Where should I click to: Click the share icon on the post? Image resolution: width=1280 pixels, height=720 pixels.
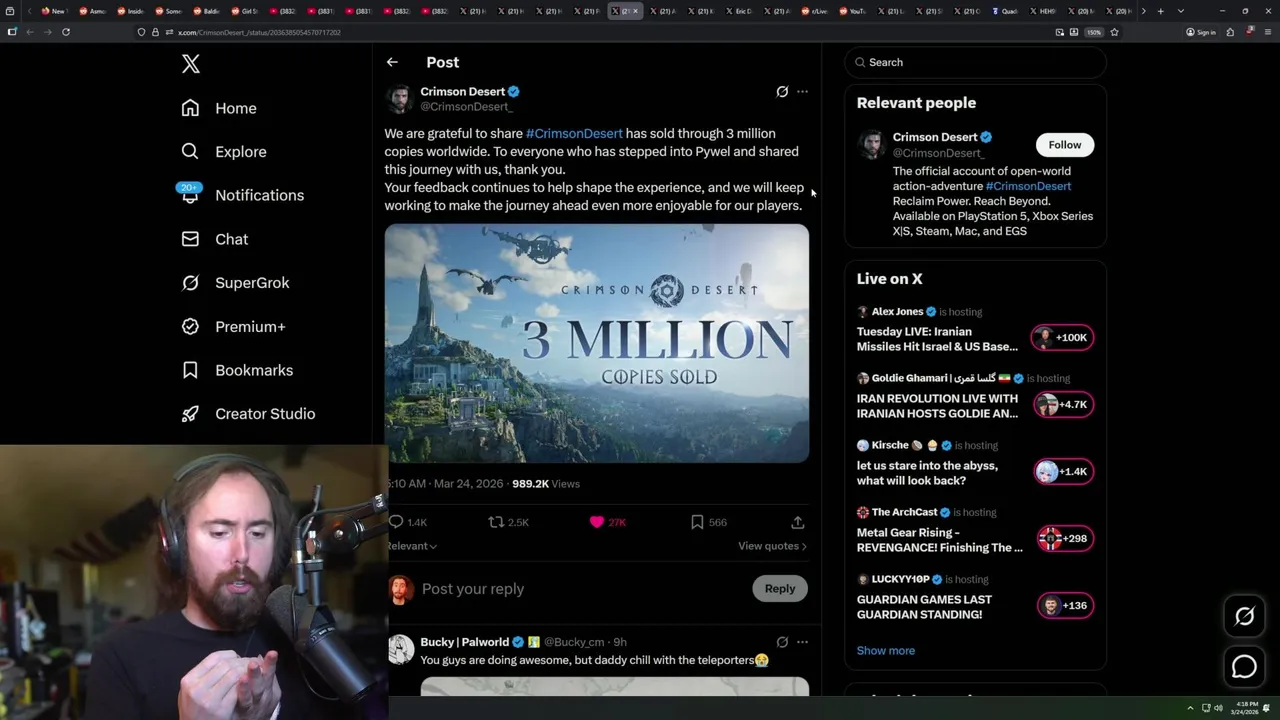797,522
